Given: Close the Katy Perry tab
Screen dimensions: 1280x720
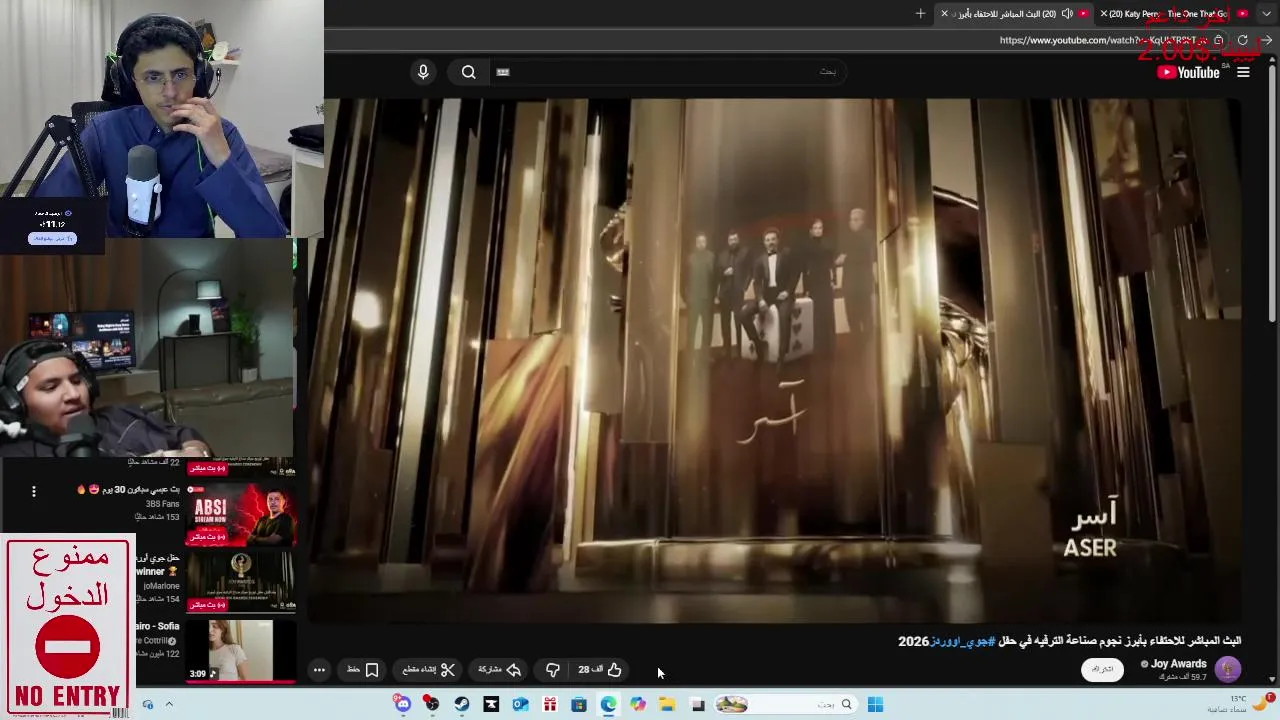Looking at the screenshot, I should [1103, 14].
